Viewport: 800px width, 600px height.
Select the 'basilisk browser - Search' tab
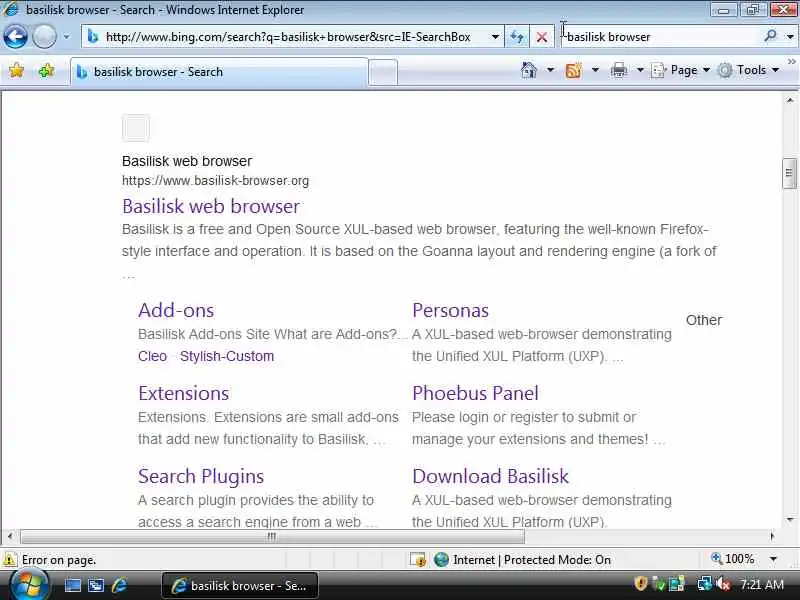[218, 72]
